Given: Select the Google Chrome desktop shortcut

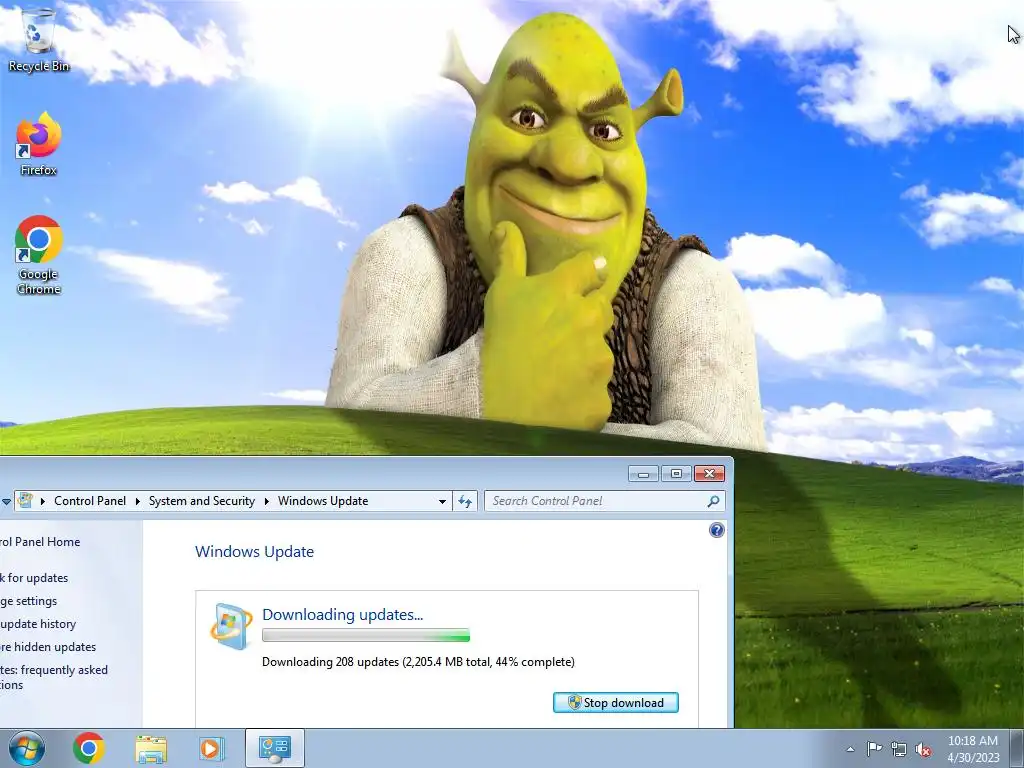Looking at the screenshot, I should [x=39, y=255].
